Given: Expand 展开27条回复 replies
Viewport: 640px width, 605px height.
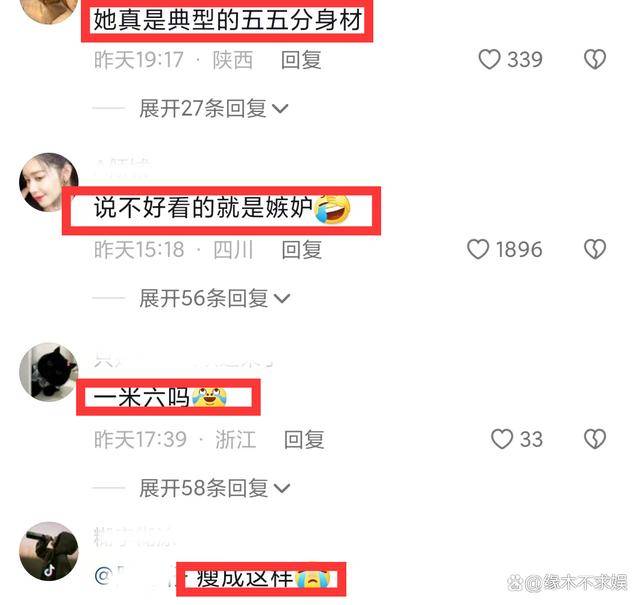Looking at the screenshot, I should click(x=213, y=109).
